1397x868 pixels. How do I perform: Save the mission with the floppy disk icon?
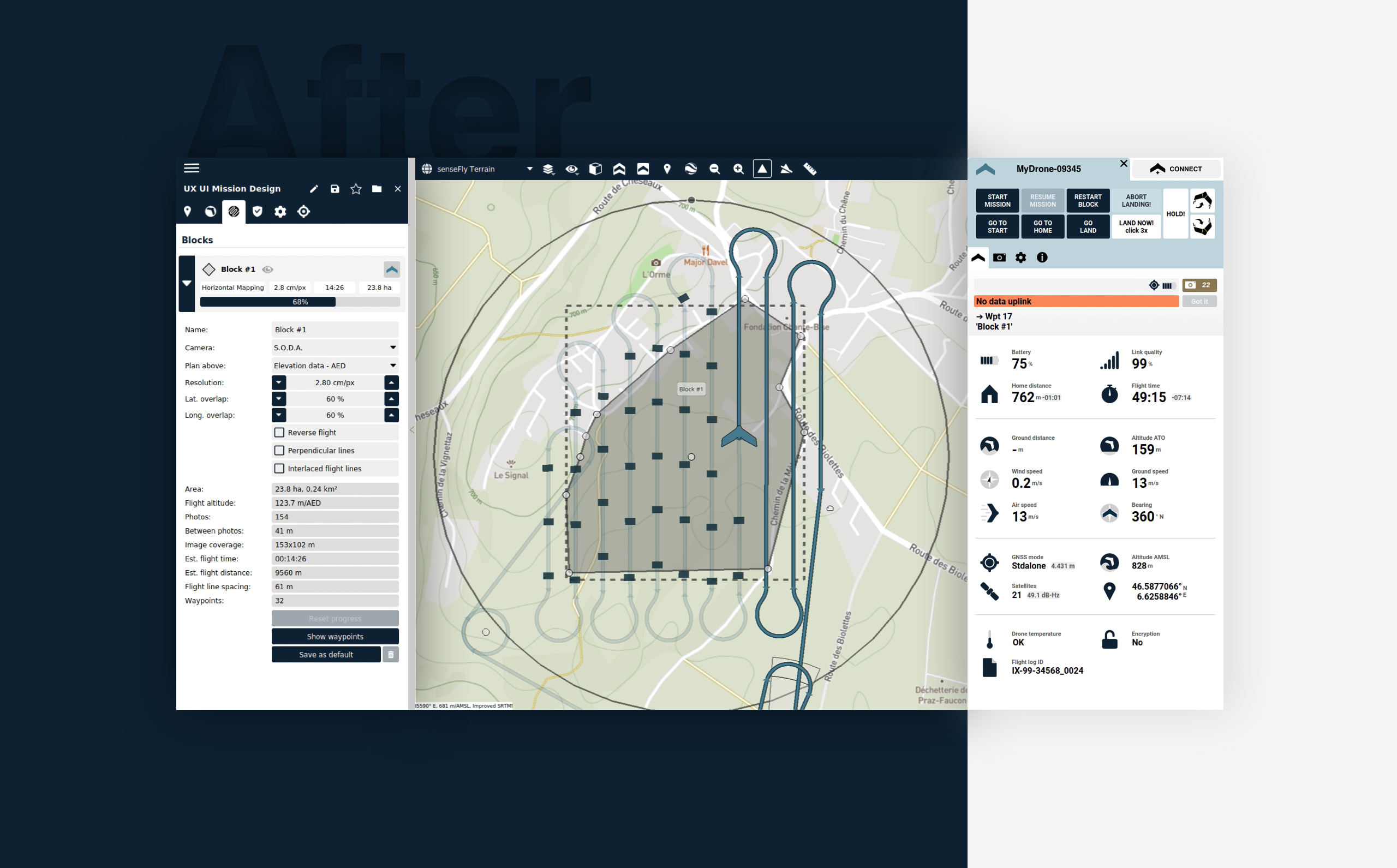click(335, 189)
